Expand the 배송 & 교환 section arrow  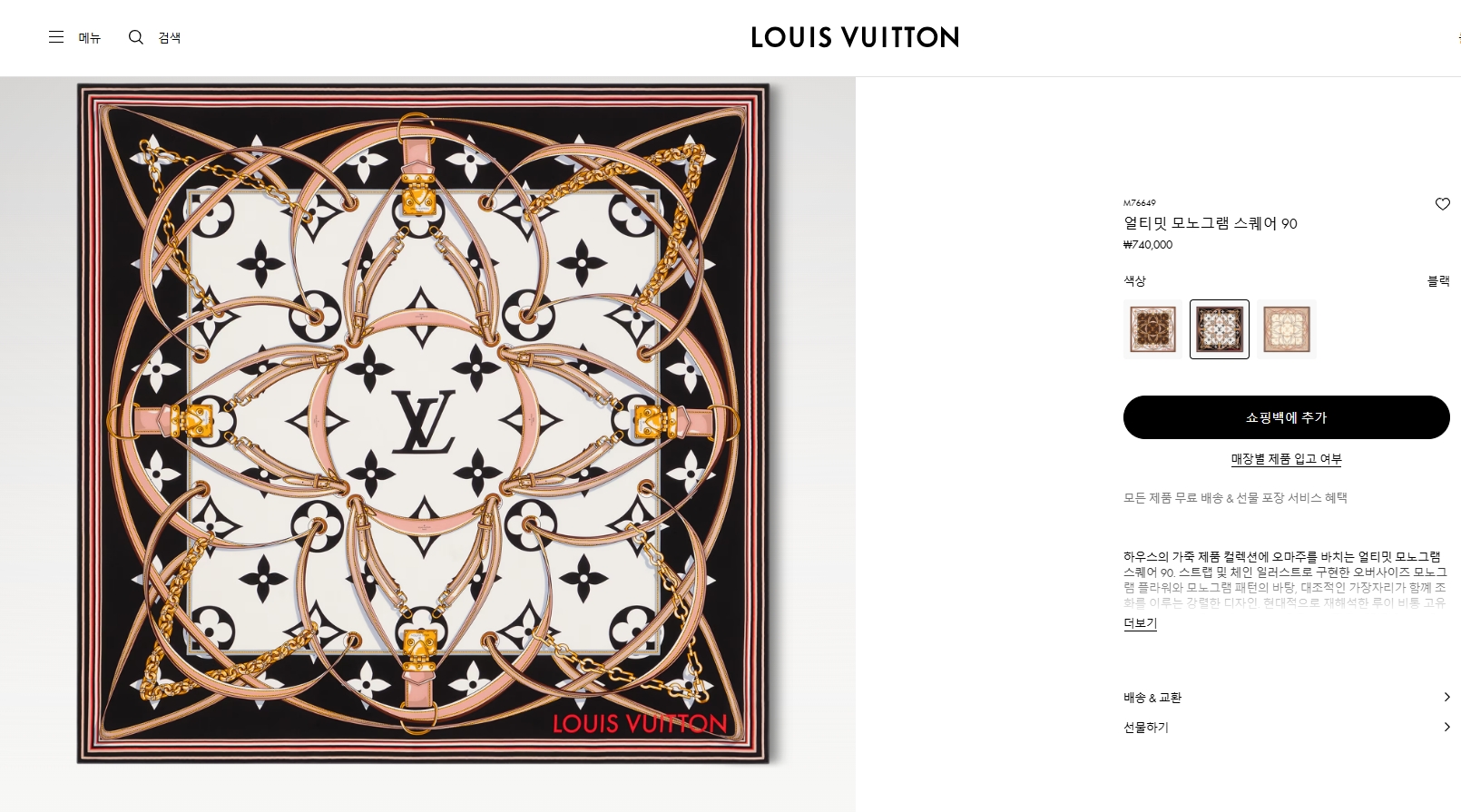pyautogui.click(x=1446, y=697)
